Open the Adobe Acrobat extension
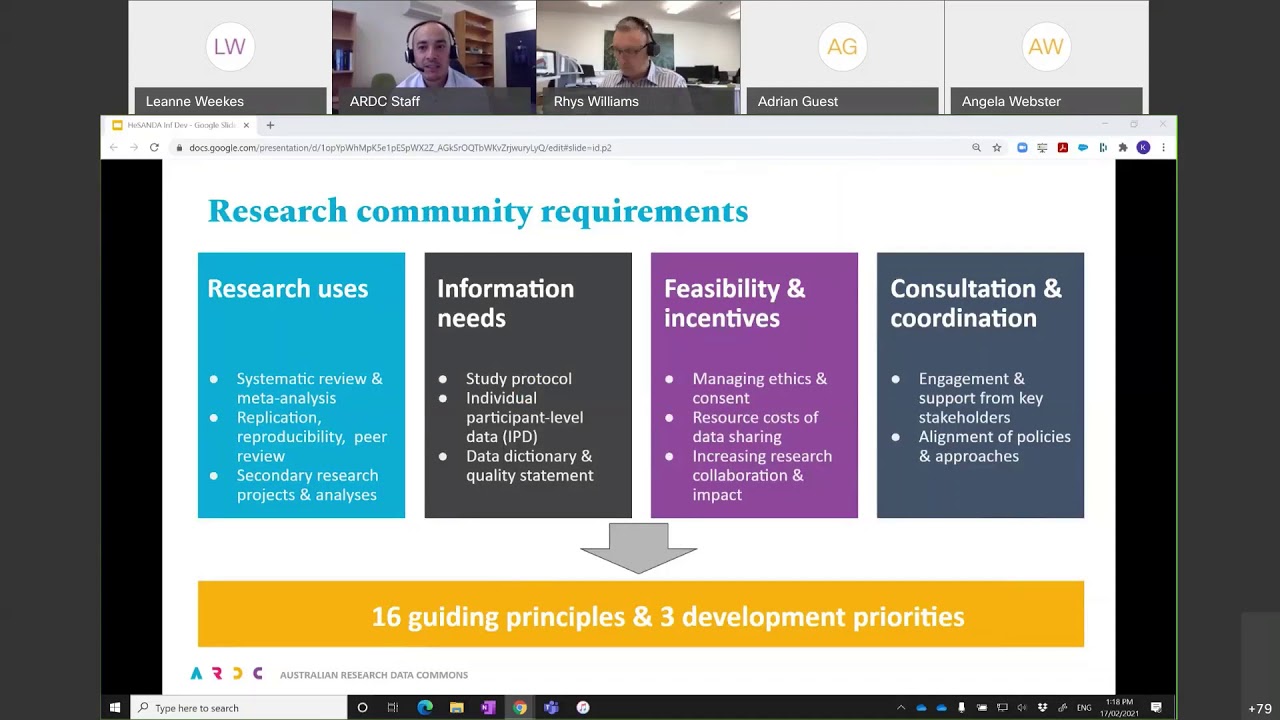The height and width of the screenshot is (720, 1280). pos(1062,147)
